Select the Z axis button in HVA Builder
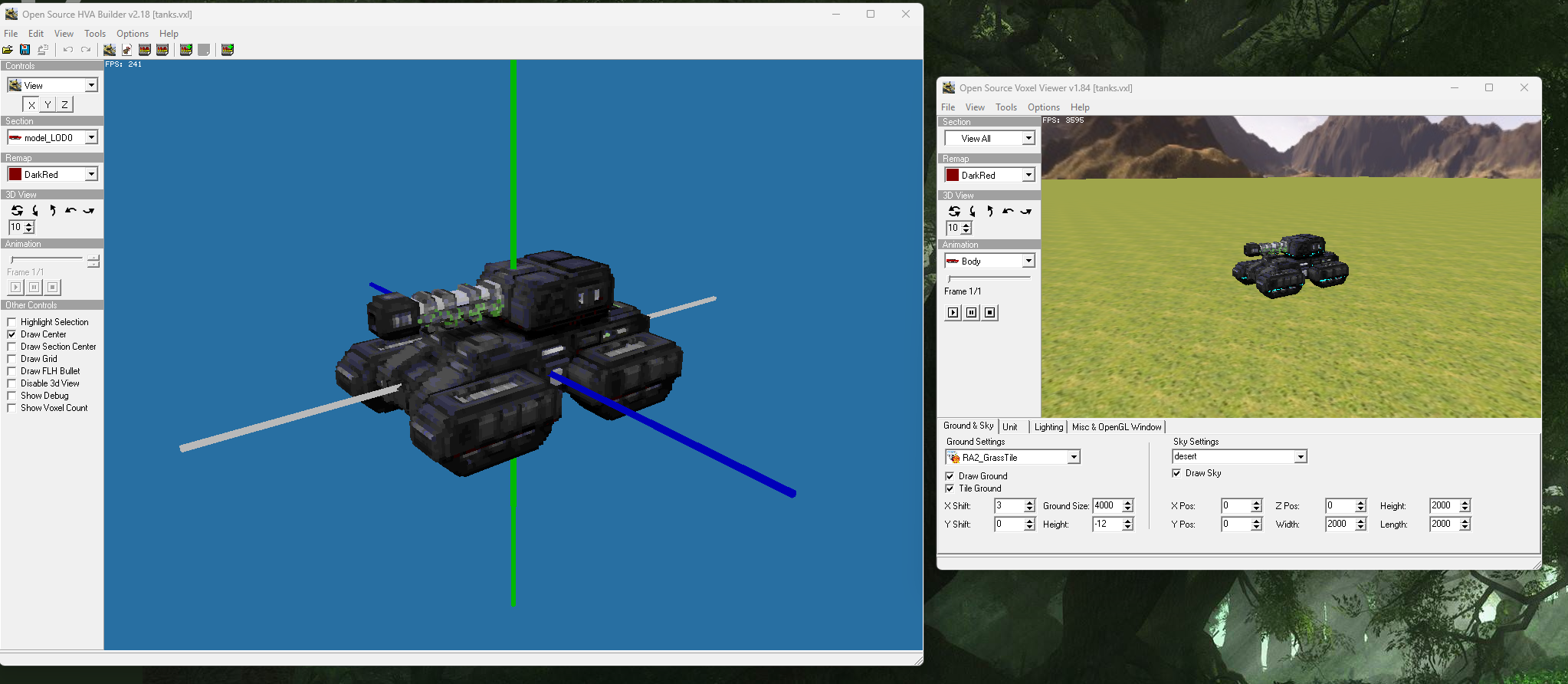Image resolution: width=1568 pixels, height=684 pixels. tap(64, 105)
